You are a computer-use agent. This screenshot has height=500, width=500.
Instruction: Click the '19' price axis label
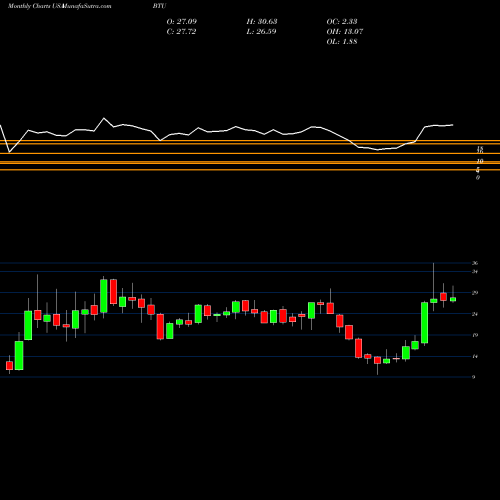475,335
